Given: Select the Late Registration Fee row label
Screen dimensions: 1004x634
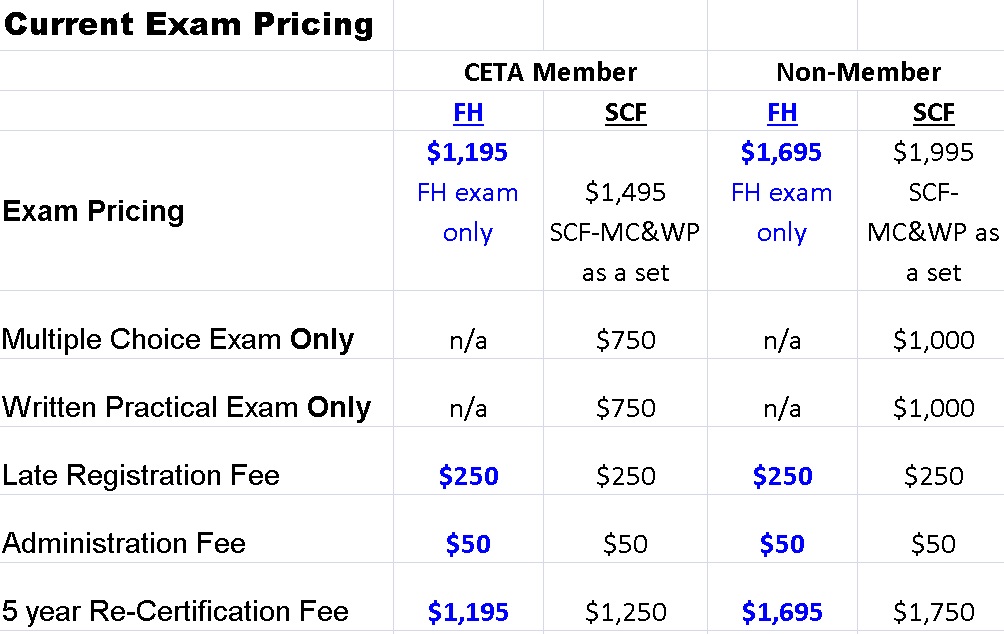Looking at the screenshot, I should (141, 475).
